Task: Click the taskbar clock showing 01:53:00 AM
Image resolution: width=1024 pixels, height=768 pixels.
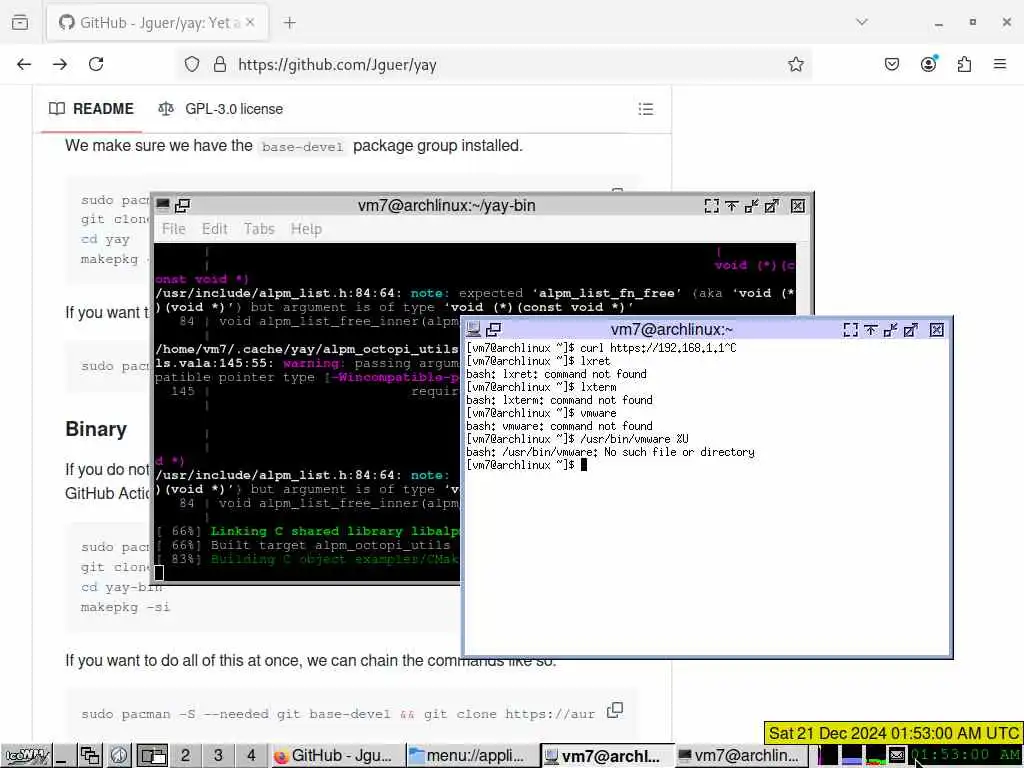Action: (965, 756)
